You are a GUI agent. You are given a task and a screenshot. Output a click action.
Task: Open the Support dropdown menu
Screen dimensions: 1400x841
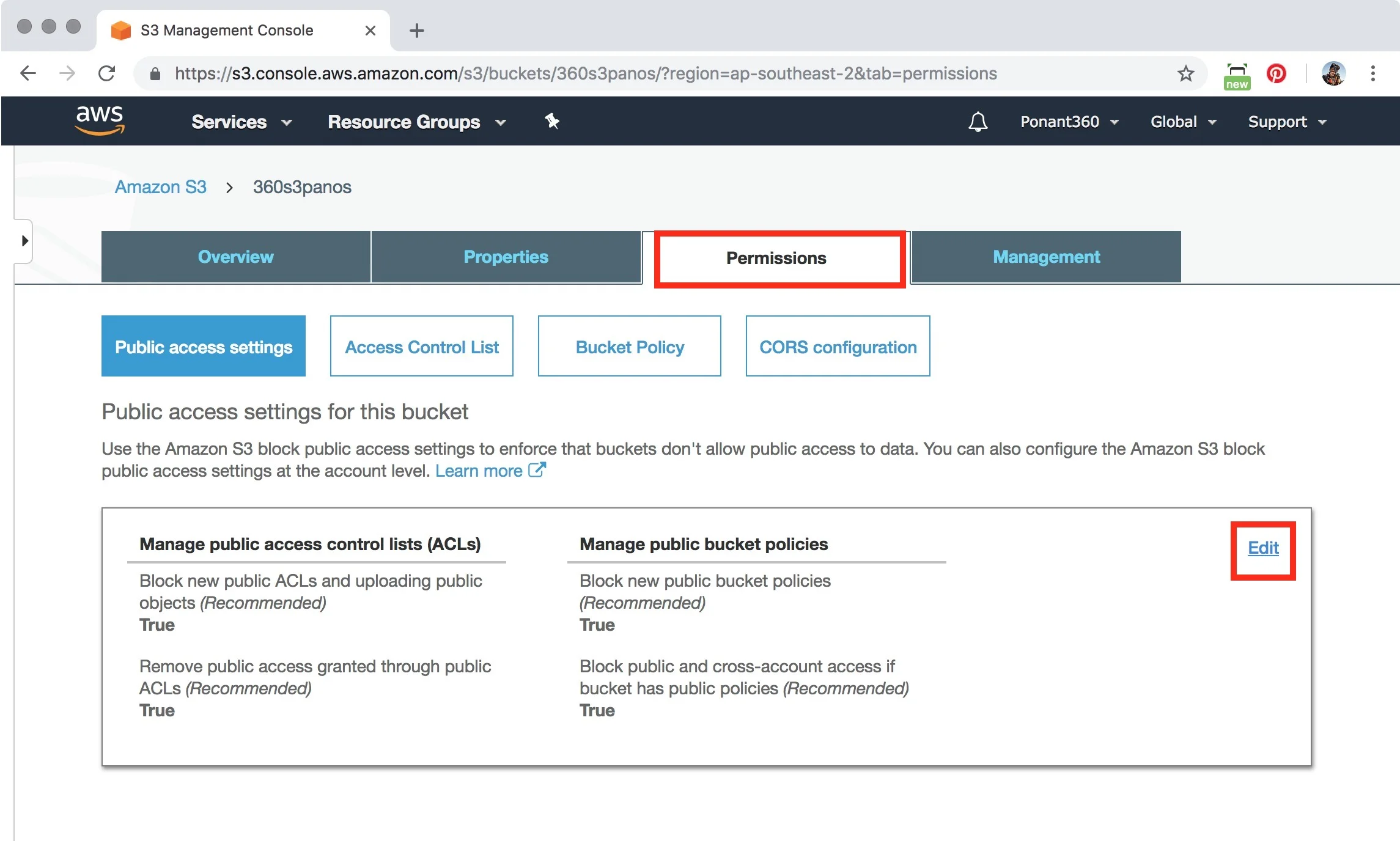1288,122
